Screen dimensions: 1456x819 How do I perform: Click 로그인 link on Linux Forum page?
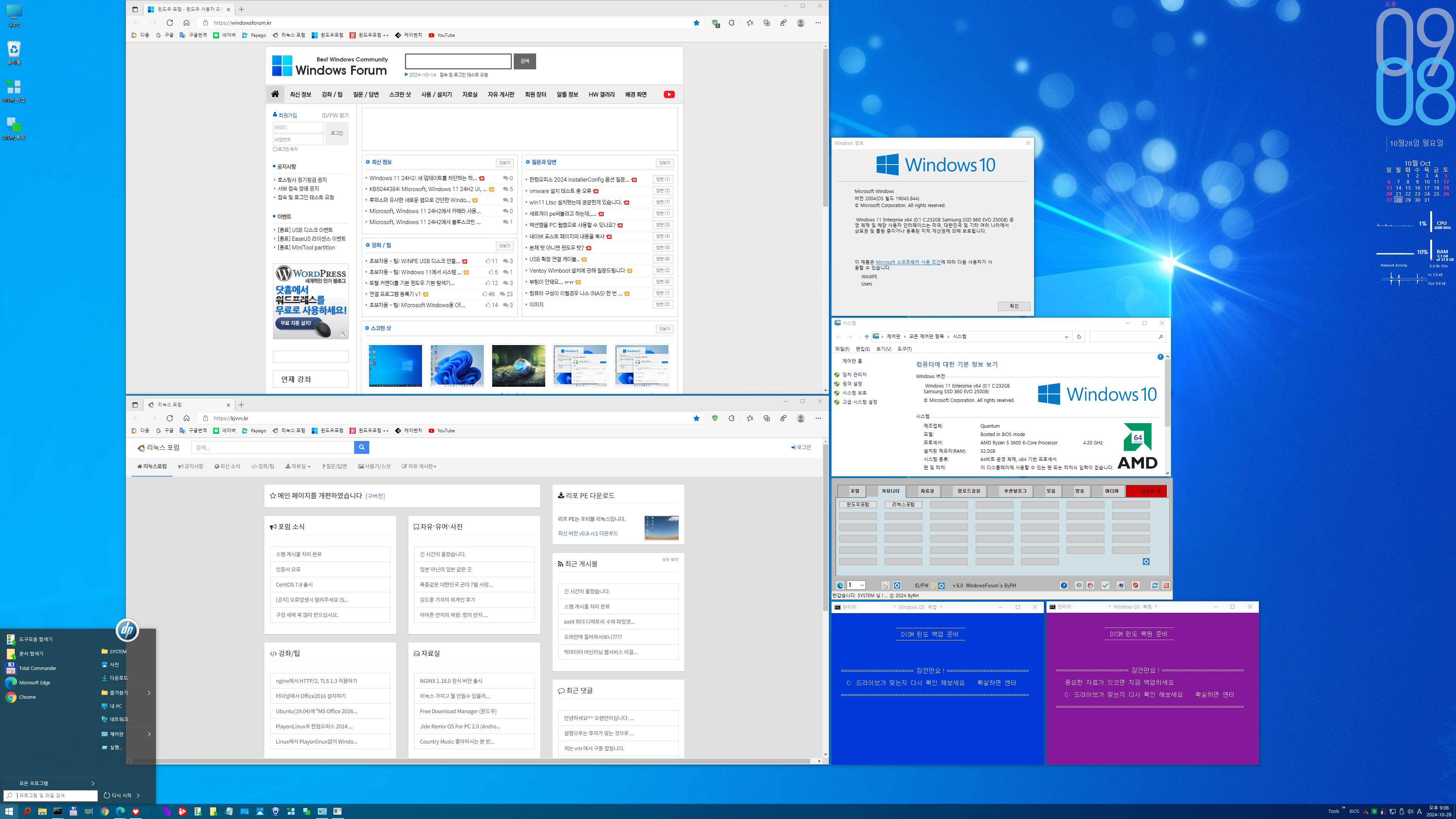coord(801,447)
